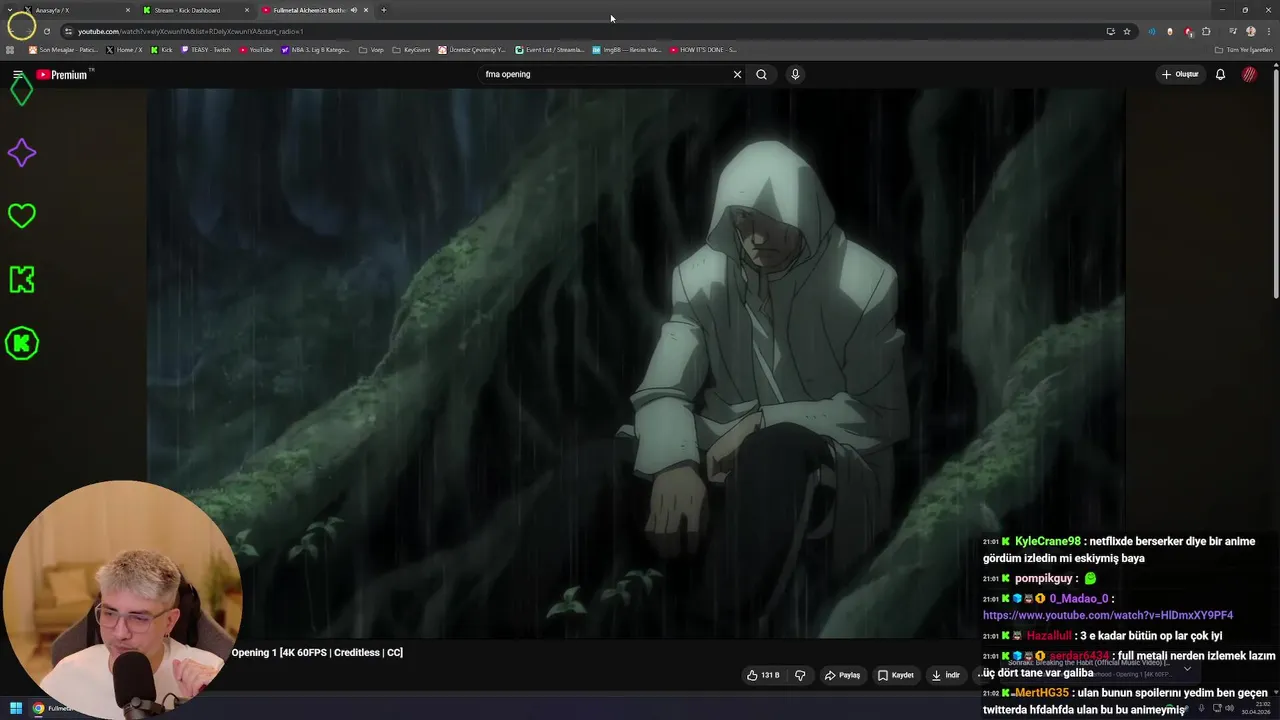Open the YouTube hamburger guide menu
This screenshot has height=720, width=1280.
pos(18,75)
